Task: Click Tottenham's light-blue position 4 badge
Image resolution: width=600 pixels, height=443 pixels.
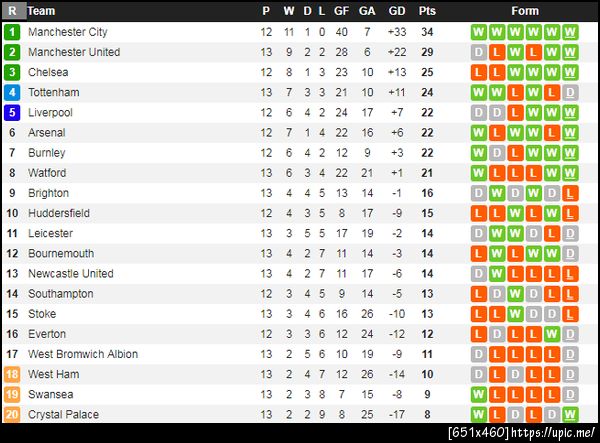Action: pyautogui.click(x=12, y=92)
